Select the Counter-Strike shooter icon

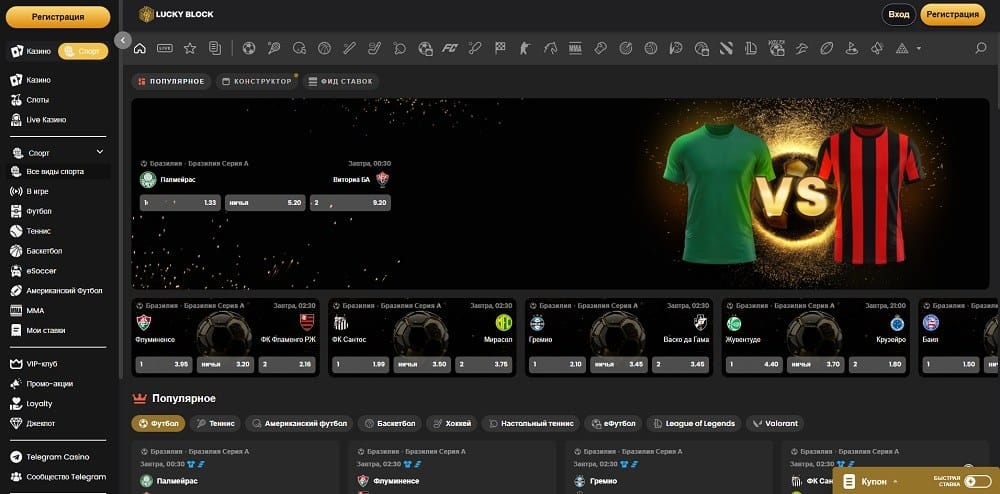point(525,48)
